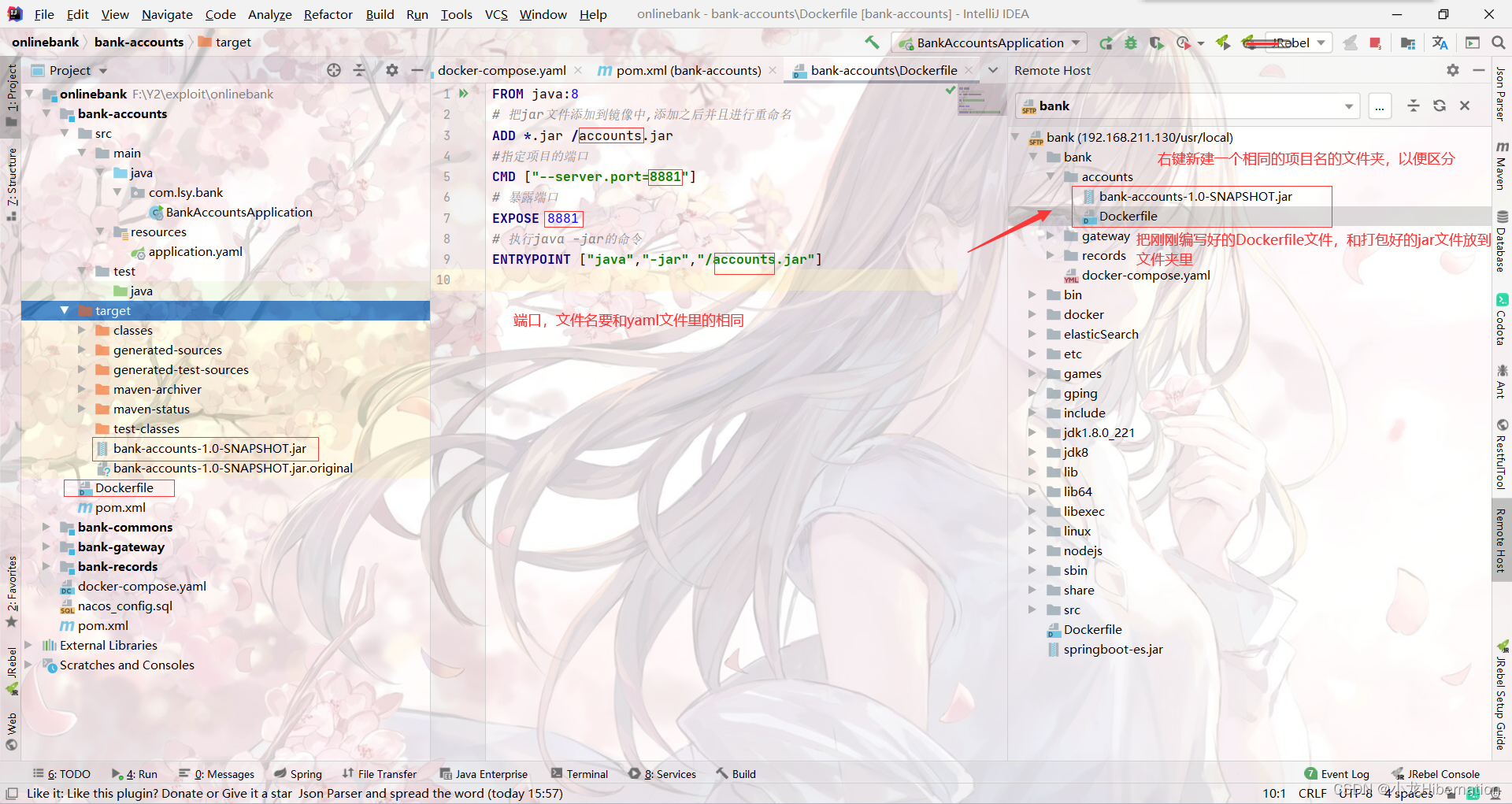Toggle the Terminal tool window button
Image resolution: width=1512 pixels, height=804 pixels.
tap(580, 774)
